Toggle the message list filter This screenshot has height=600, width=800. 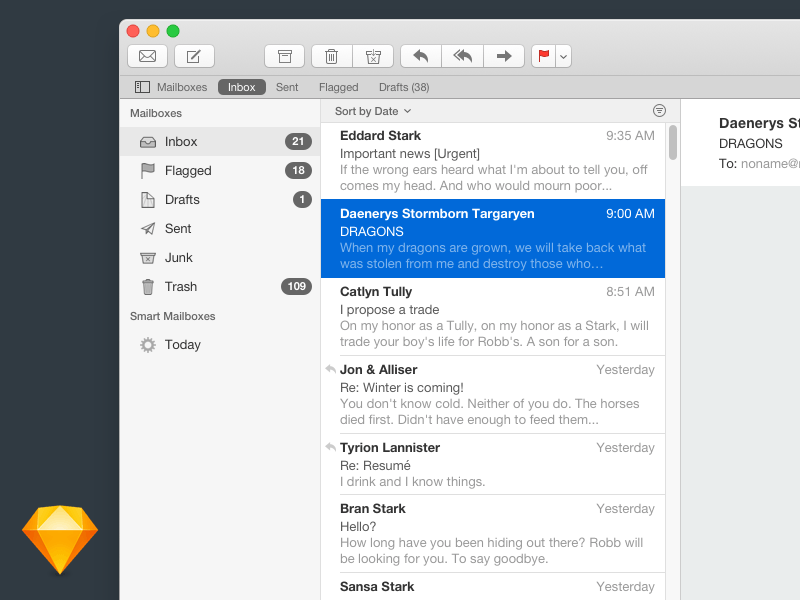click(659, 110)
